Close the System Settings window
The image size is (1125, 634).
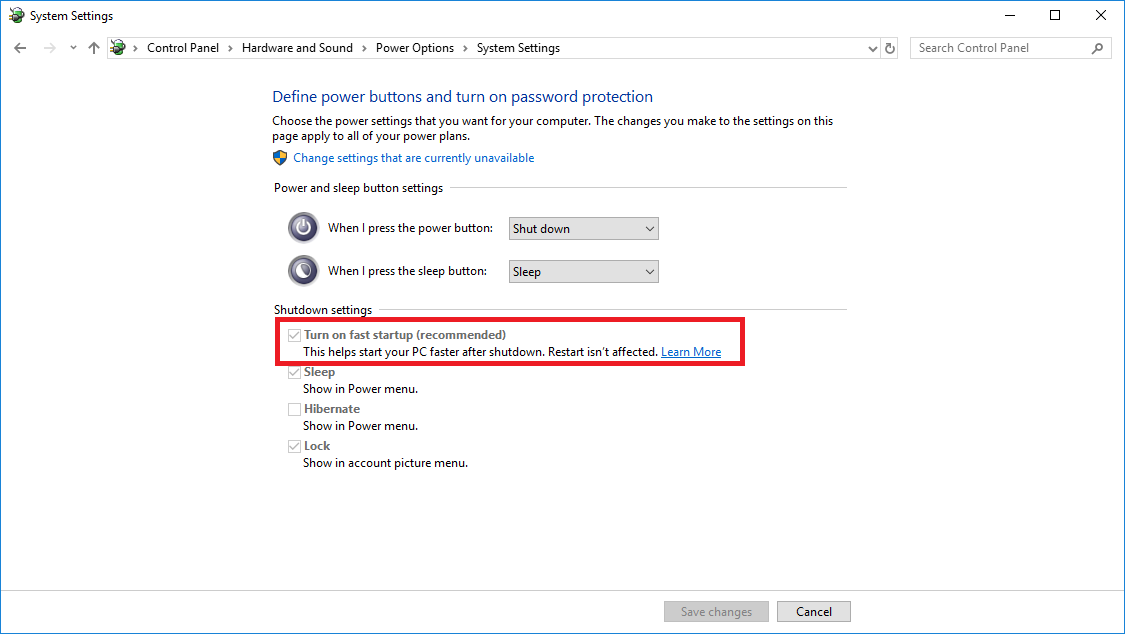pyautogui.click(x=1101, y=15)
